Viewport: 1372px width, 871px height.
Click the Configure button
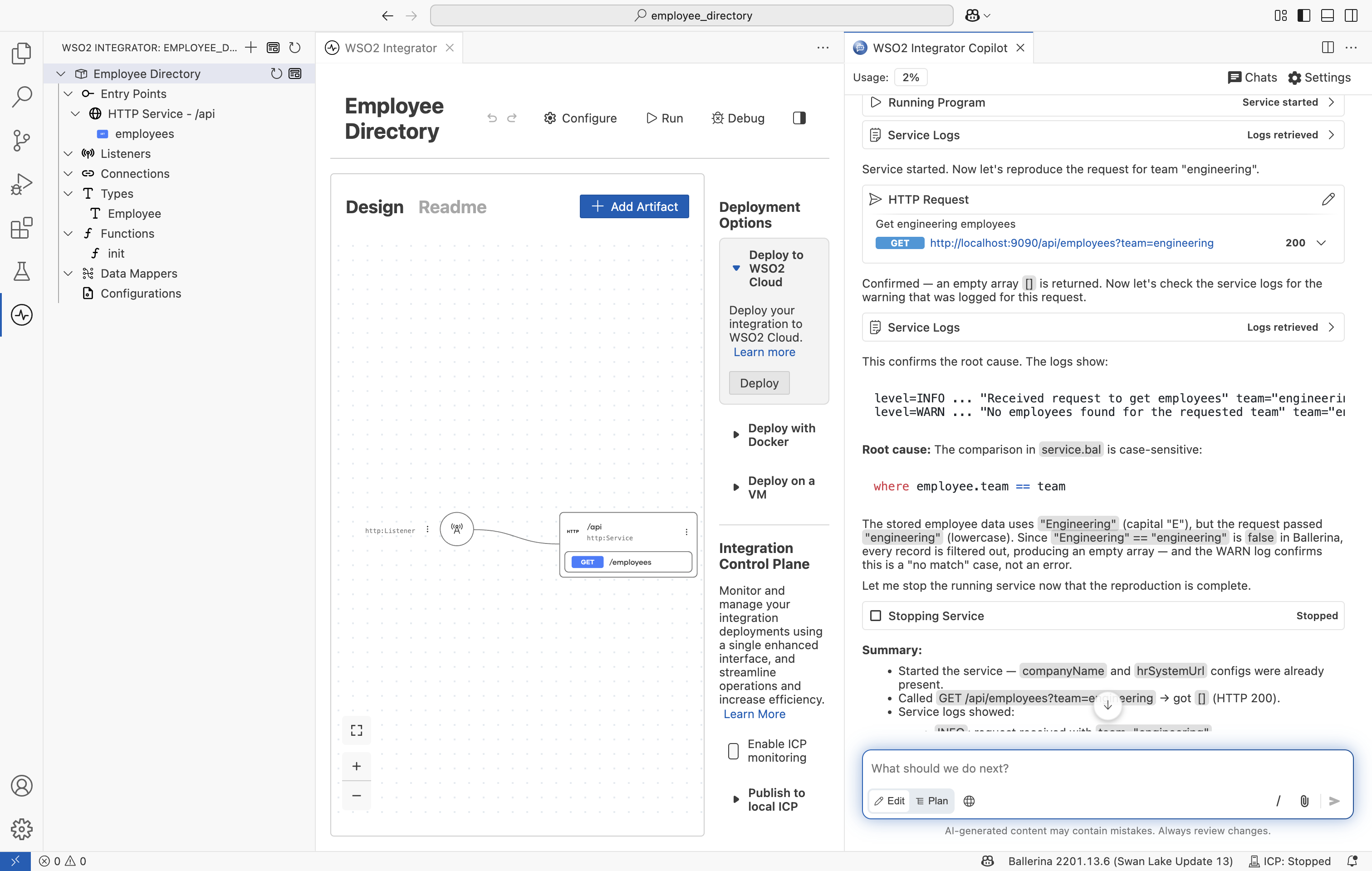(x=581, y=118)
